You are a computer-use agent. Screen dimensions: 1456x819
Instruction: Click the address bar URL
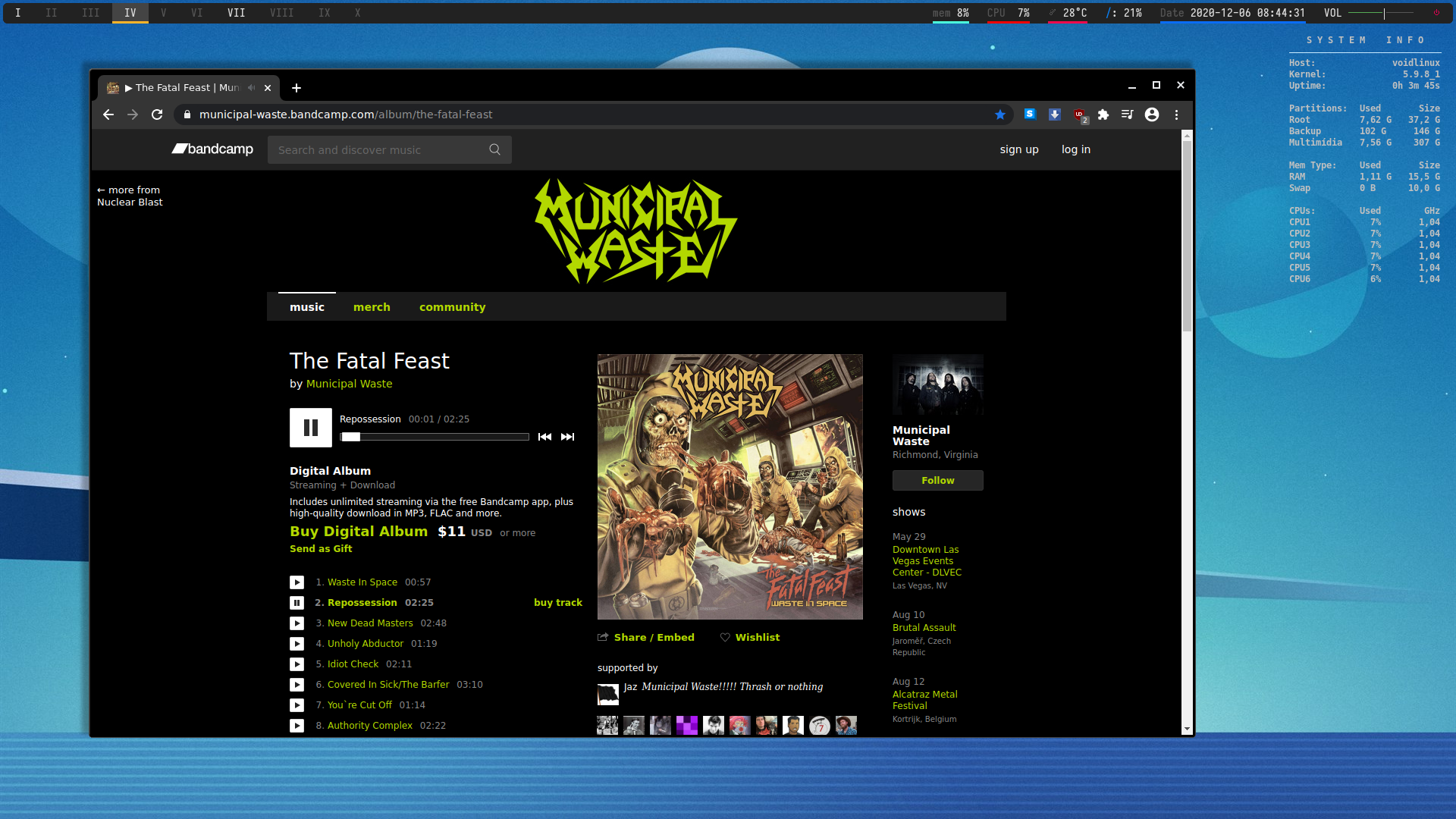[346, 115]
